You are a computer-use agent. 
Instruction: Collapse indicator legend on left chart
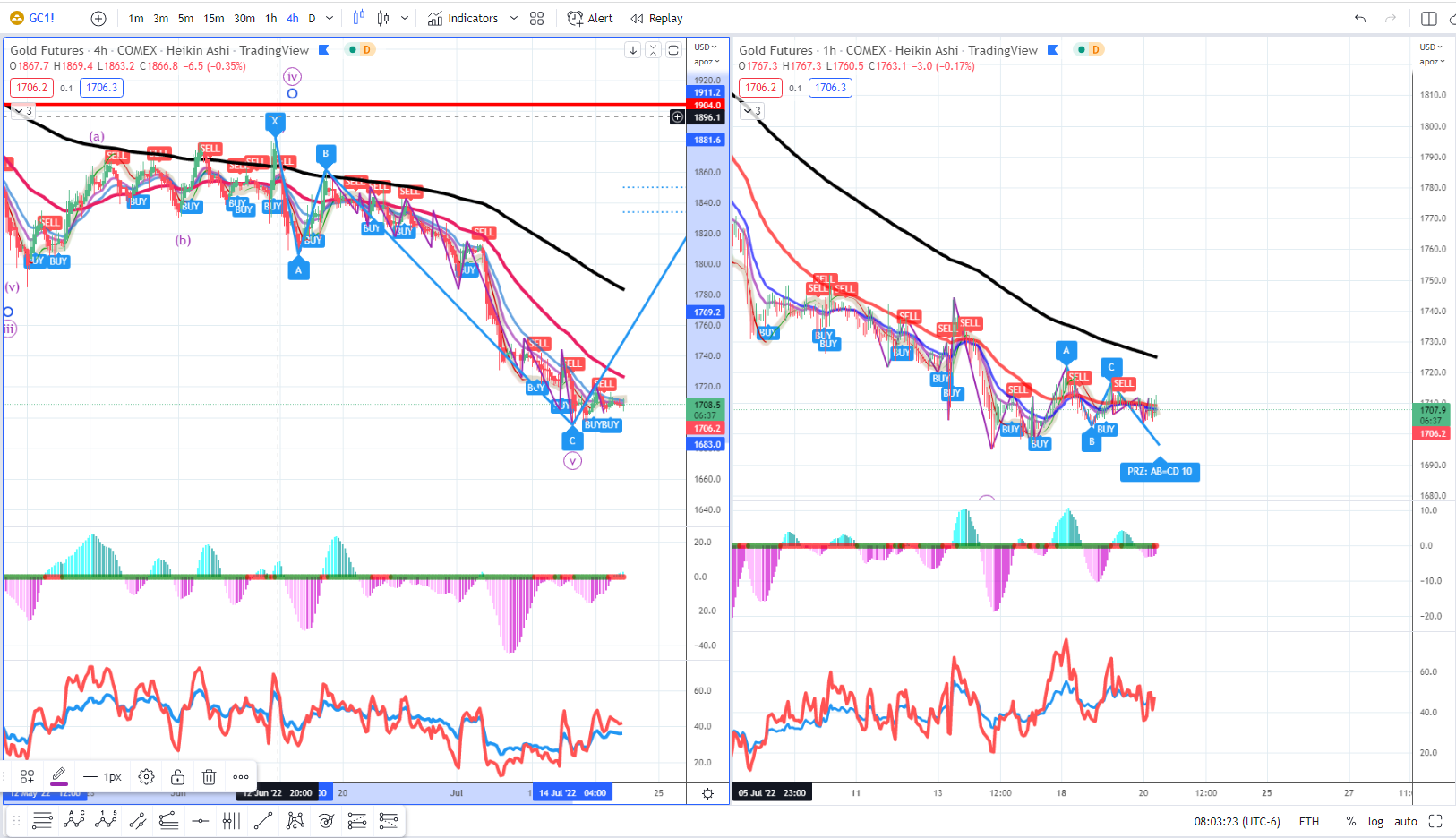[x=23, y=111]
